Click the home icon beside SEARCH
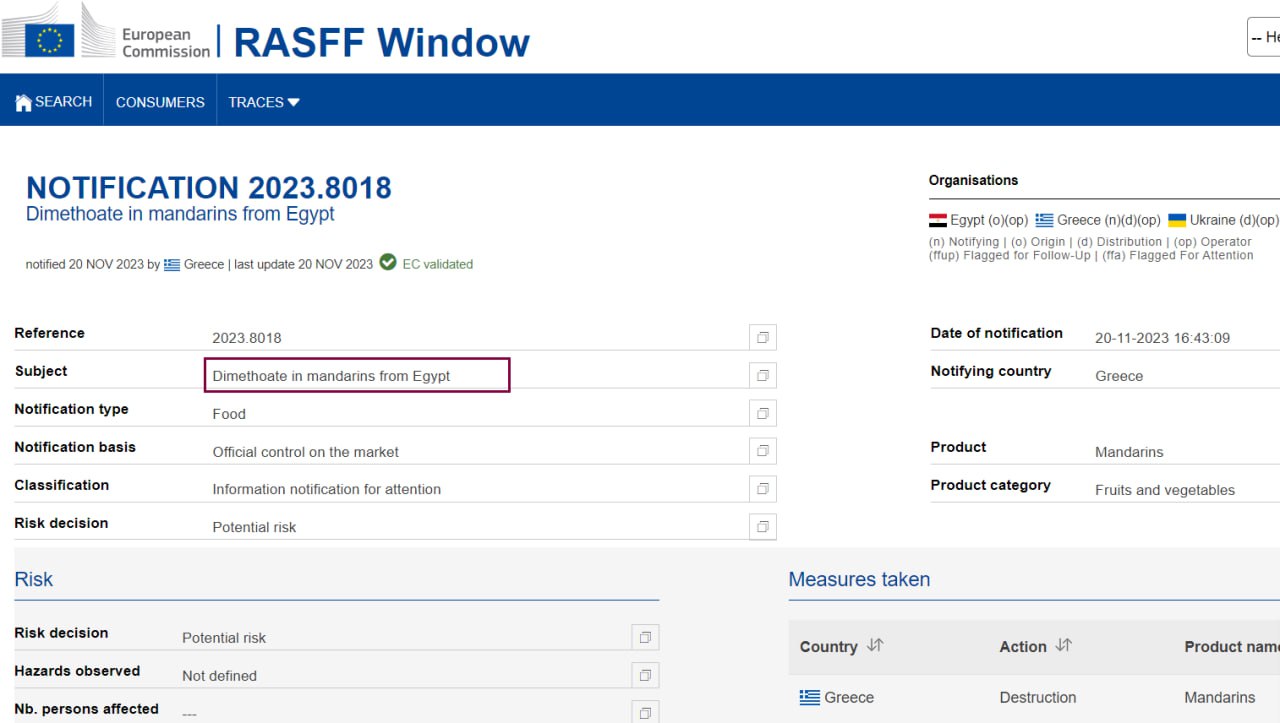The width and height of the screenshot is (1280, 723). (23, 102)
